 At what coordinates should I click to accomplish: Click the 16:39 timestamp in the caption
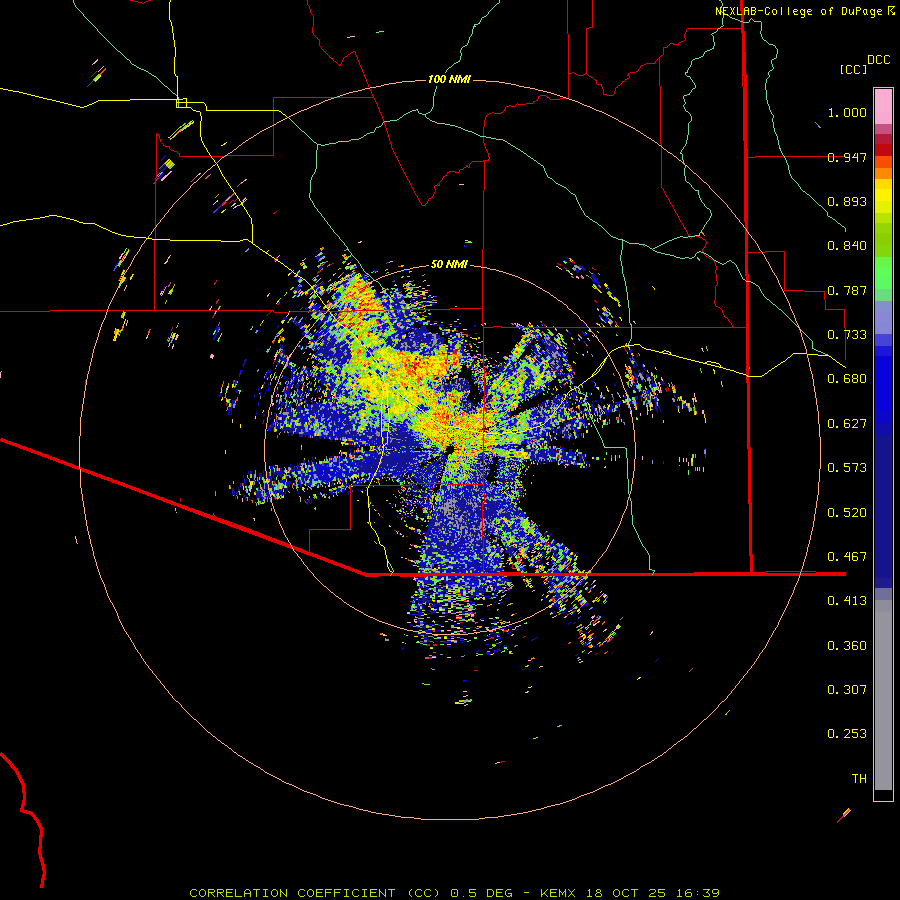tap(697, 893)
